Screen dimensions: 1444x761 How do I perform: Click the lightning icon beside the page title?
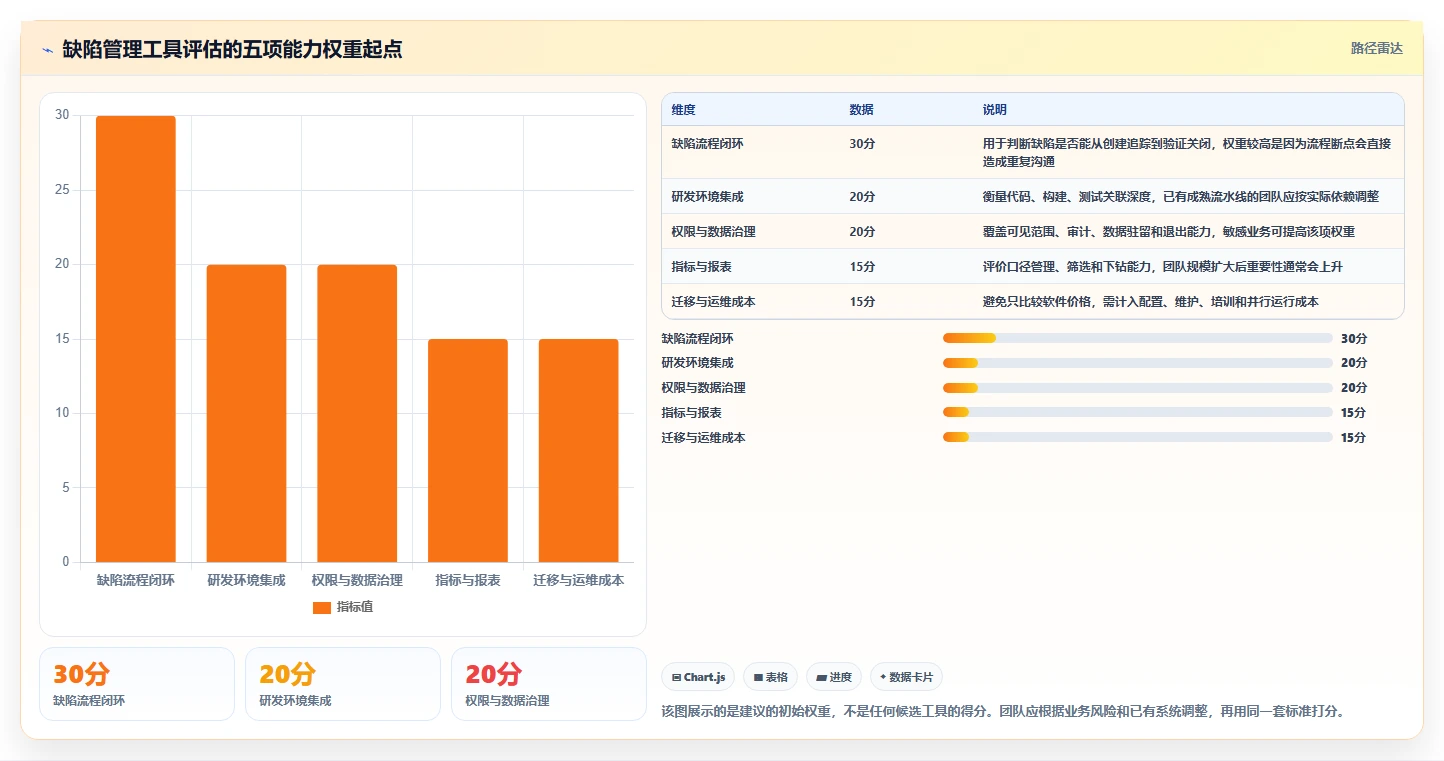click(x=47, y=50)
